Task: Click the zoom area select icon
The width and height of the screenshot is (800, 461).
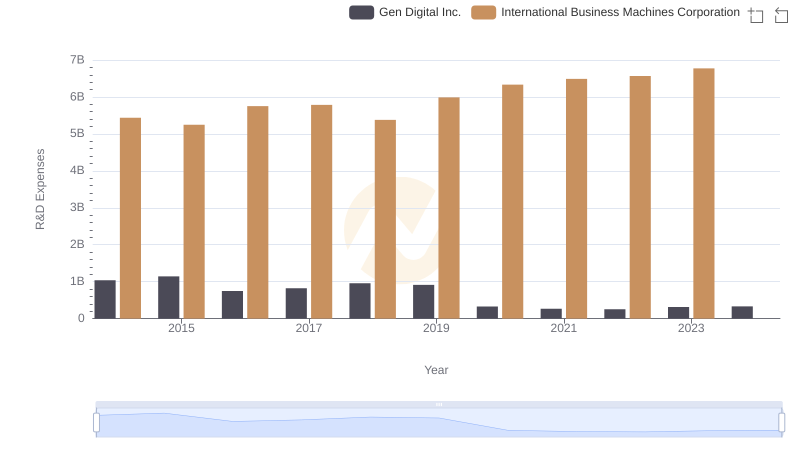Action: [x=756, y=15]
